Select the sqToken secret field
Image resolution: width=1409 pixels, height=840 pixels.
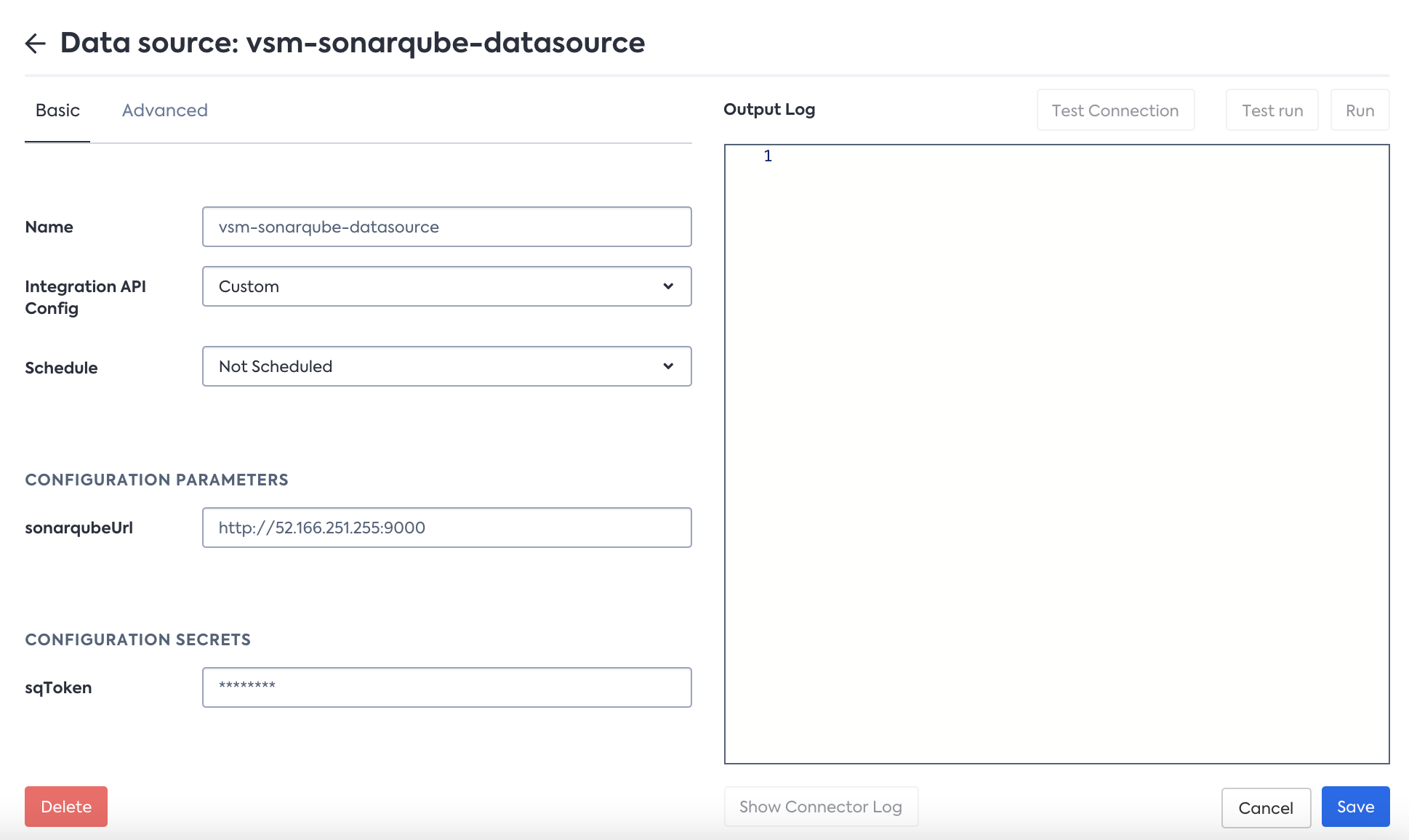(x=446, y=687)
